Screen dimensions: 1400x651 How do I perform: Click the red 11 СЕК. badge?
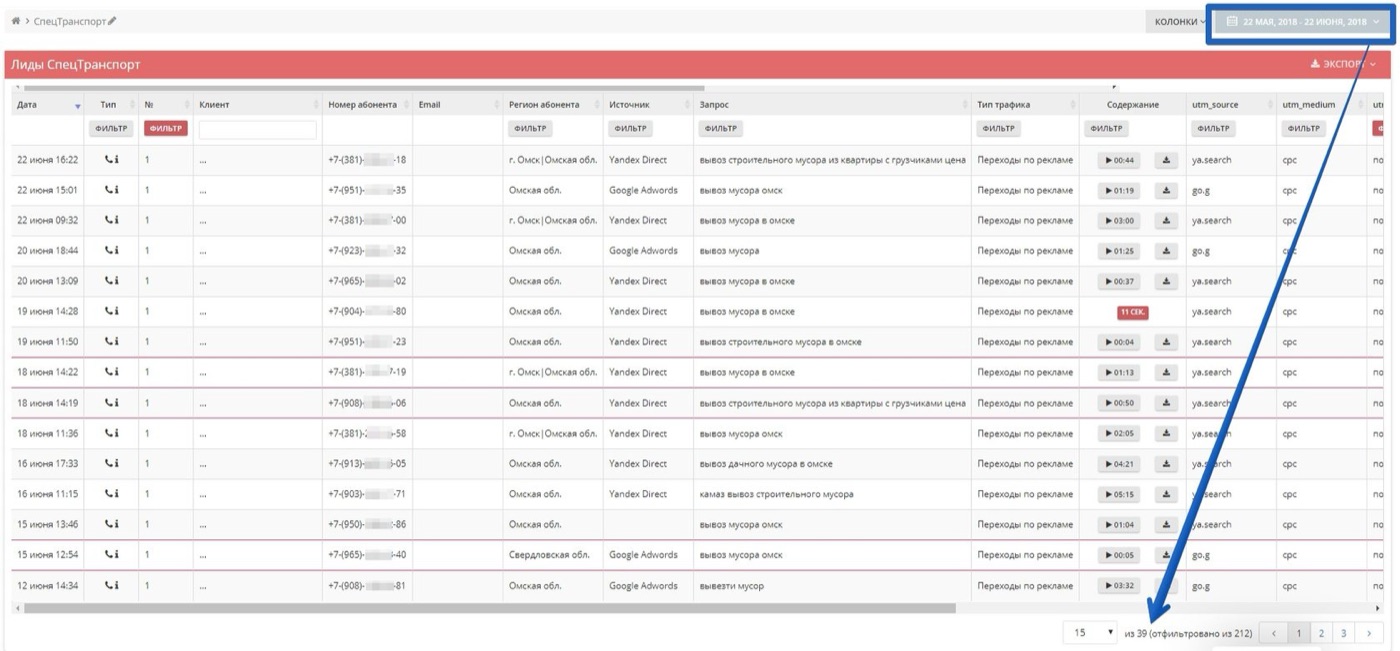pos(1132,312)
